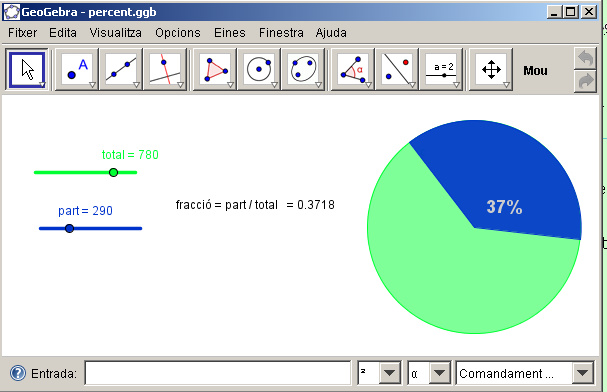Expand the Angle tool submenu triangle
Image resolution: width=607 pixels, height=392 pixels.
[x=368, y=85]
